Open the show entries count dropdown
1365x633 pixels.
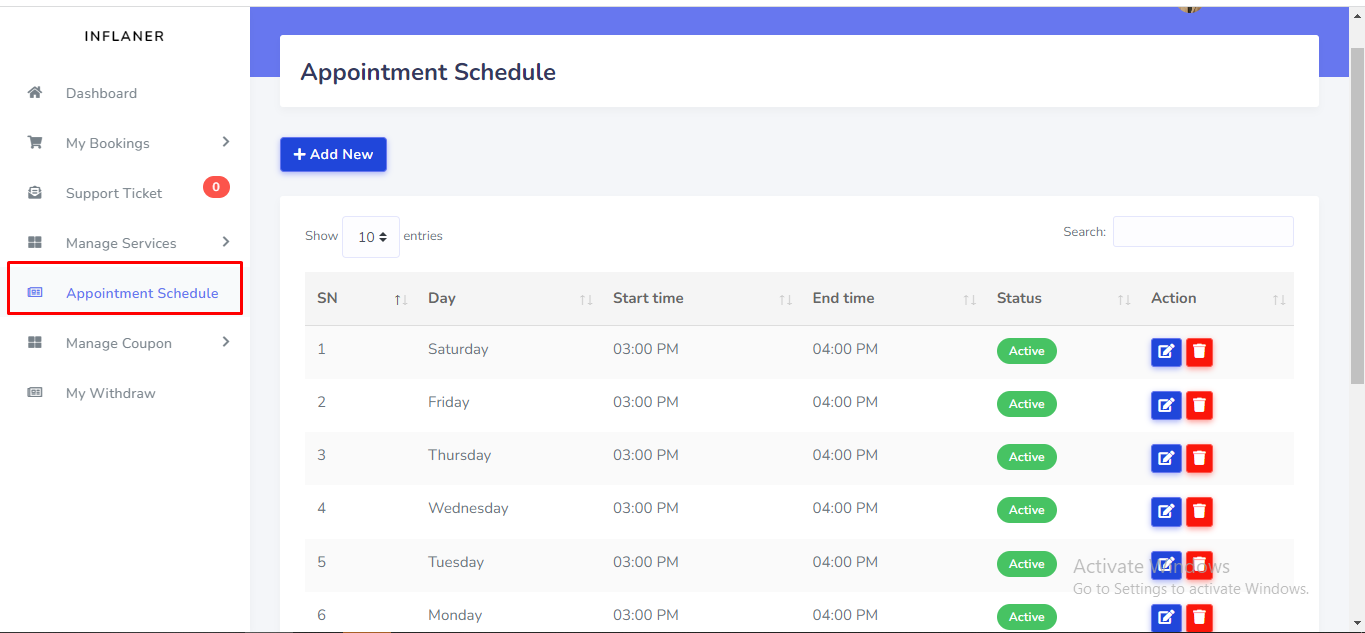[x=371, y=237]
